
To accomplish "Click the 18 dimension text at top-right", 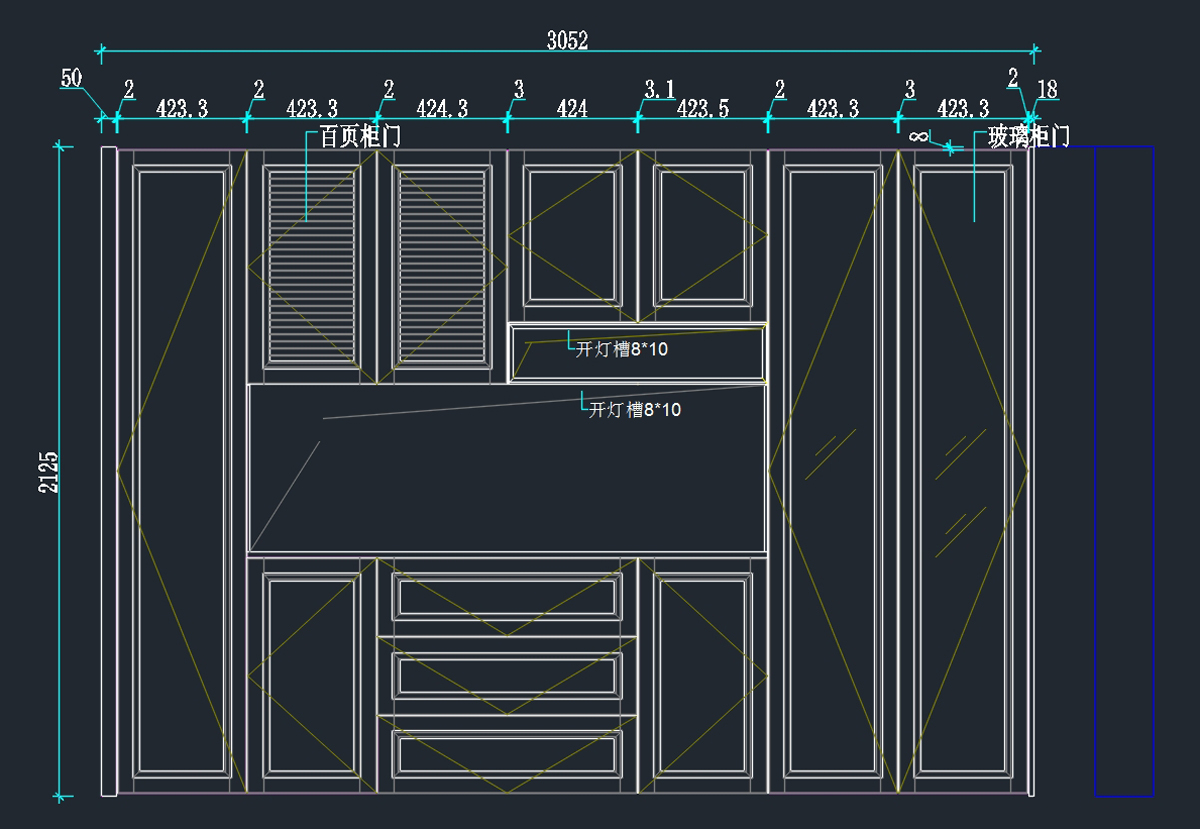I will click(1047, 90).
